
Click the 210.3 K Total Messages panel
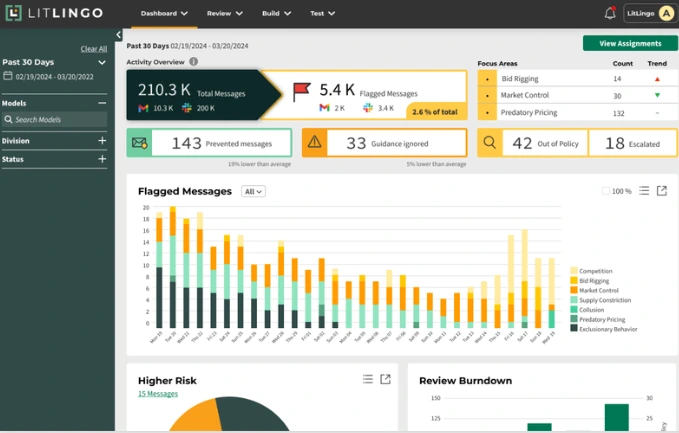coord(202,95)
